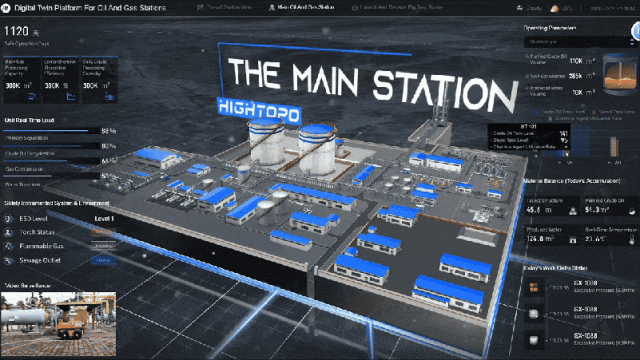
Task: Click the icon beside '124.8 m²'
Action: point(573,240)
